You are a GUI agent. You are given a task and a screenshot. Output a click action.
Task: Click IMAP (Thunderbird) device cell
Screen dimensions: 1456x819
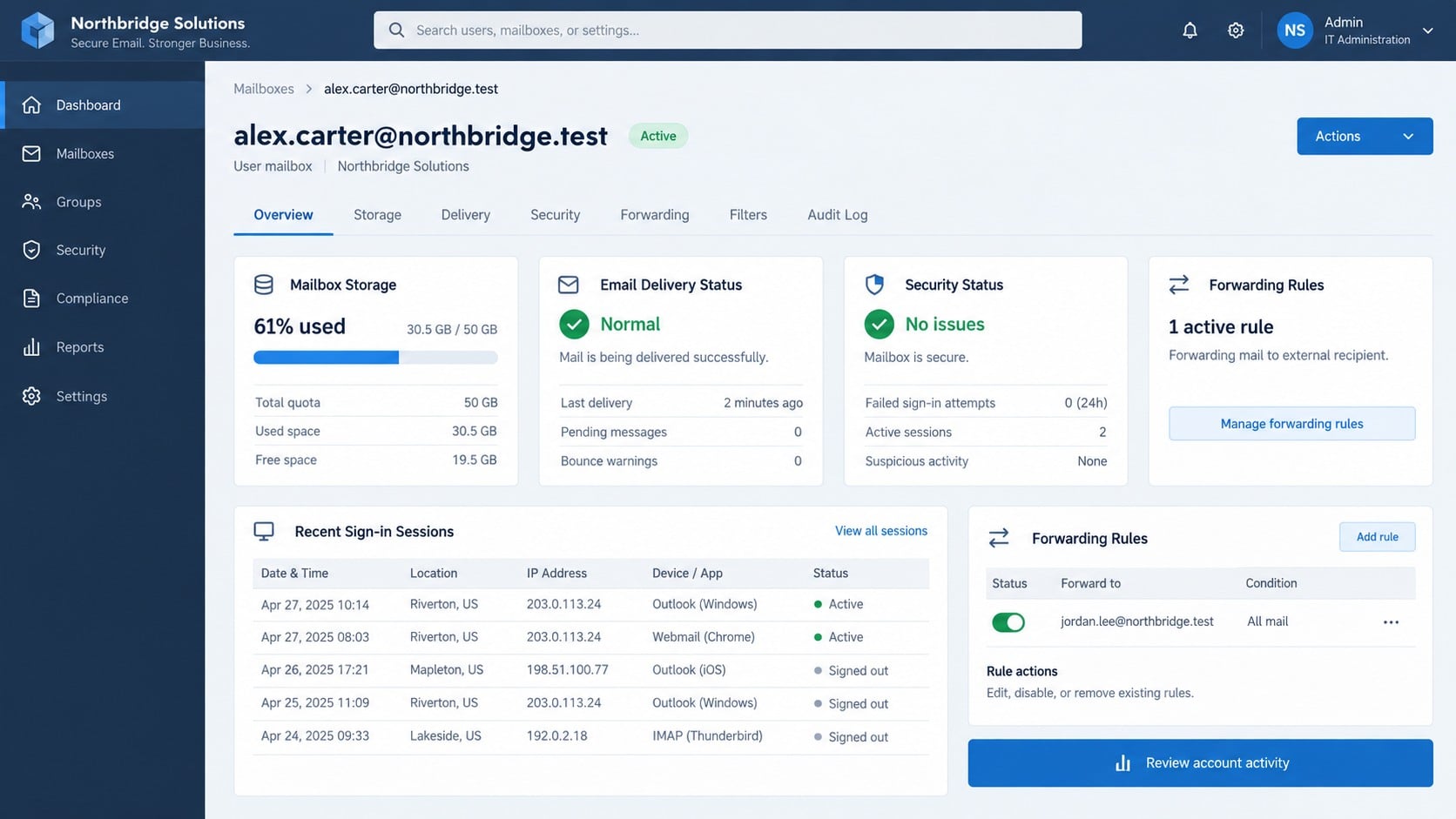(x=707, y=736)
